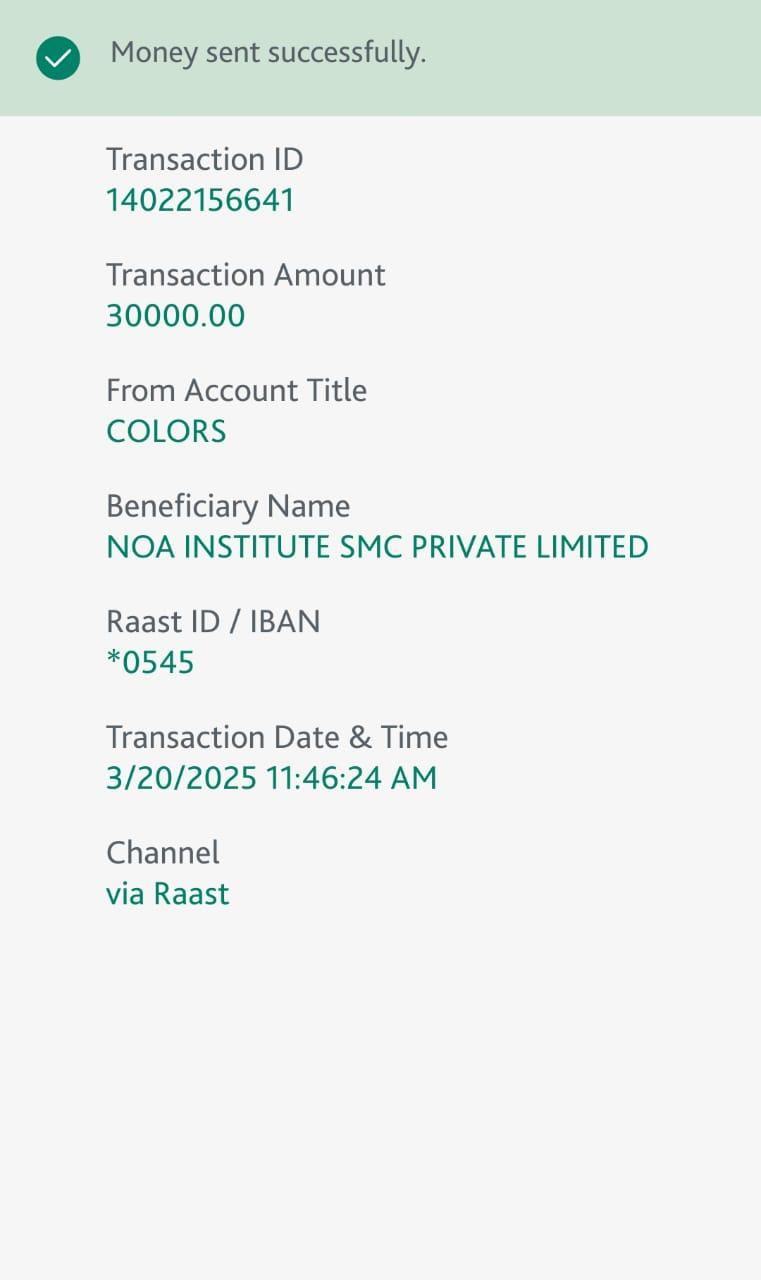Tap the "via Raast" channel value

(x=167, y=894)
